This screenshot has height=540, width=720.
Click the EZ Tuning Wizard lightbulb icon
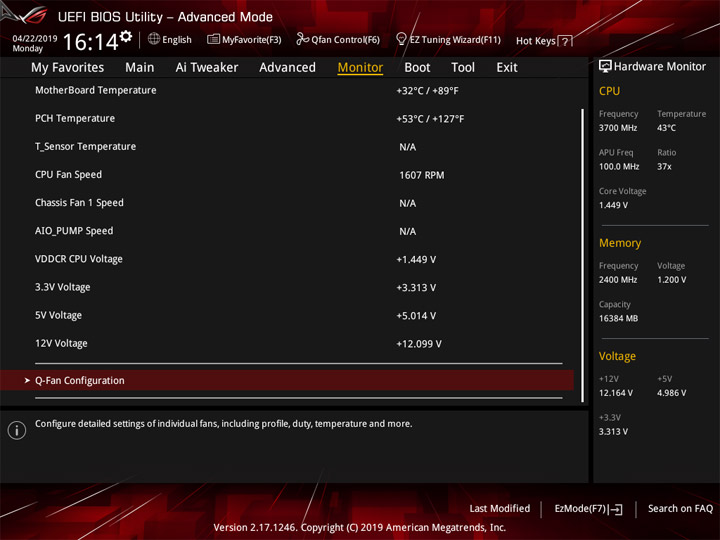click(401, 39)
